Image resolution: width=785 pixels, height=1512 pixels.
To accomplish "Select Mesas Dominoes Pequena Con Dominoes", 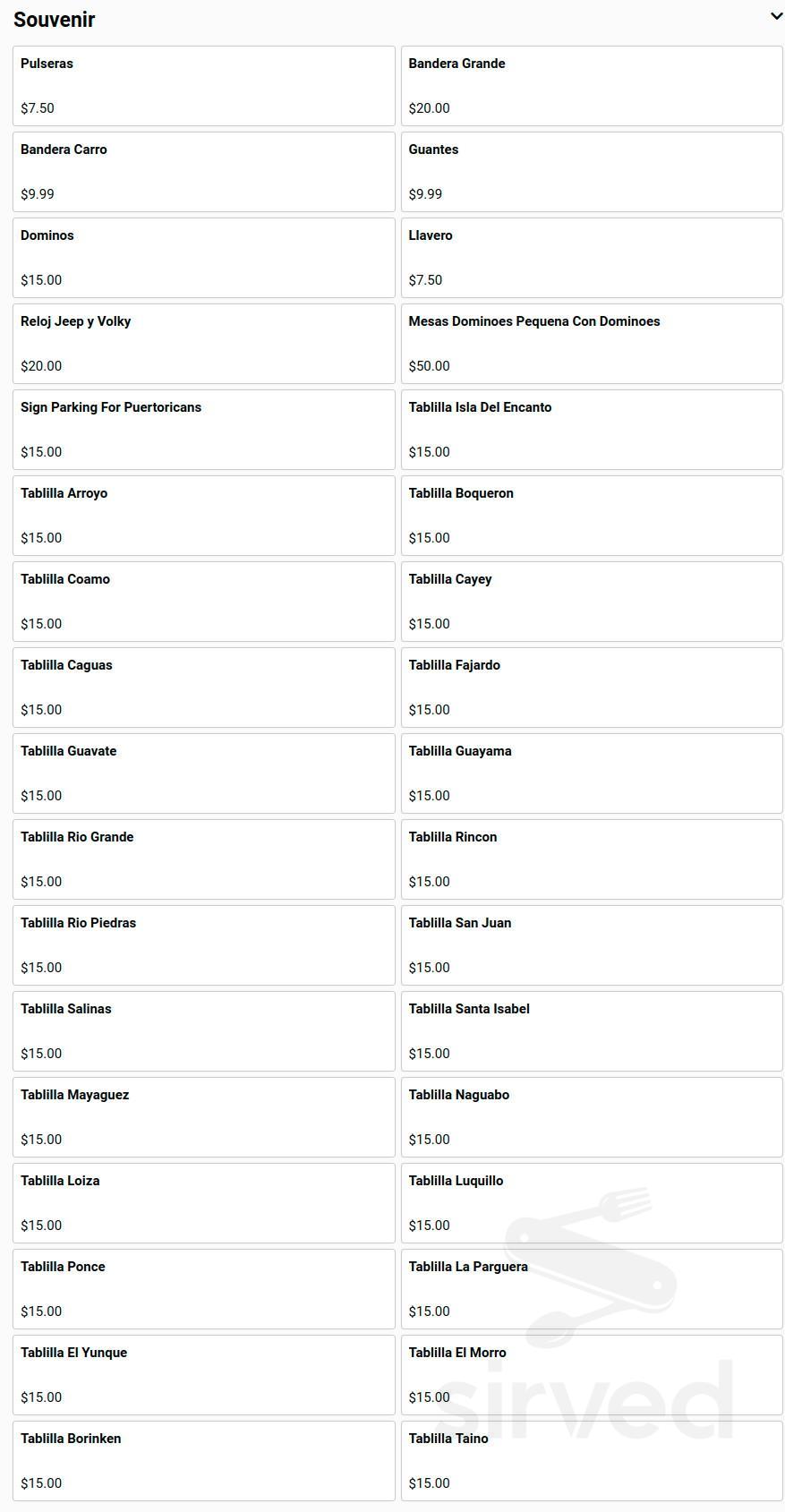I will point(592,344).
